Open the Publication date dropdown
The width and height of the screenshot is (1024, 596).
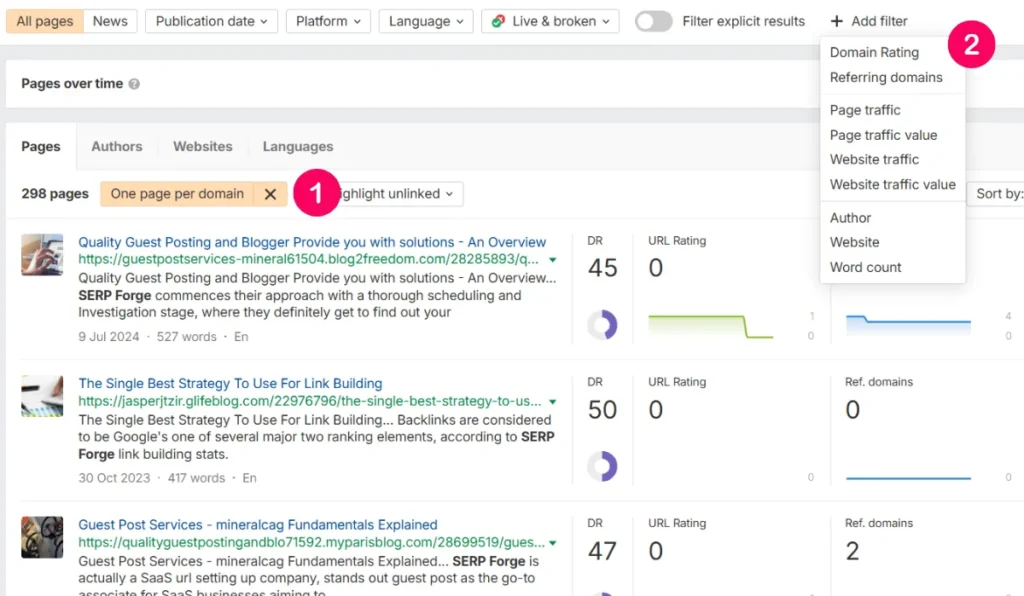click(x=211, y=20)
